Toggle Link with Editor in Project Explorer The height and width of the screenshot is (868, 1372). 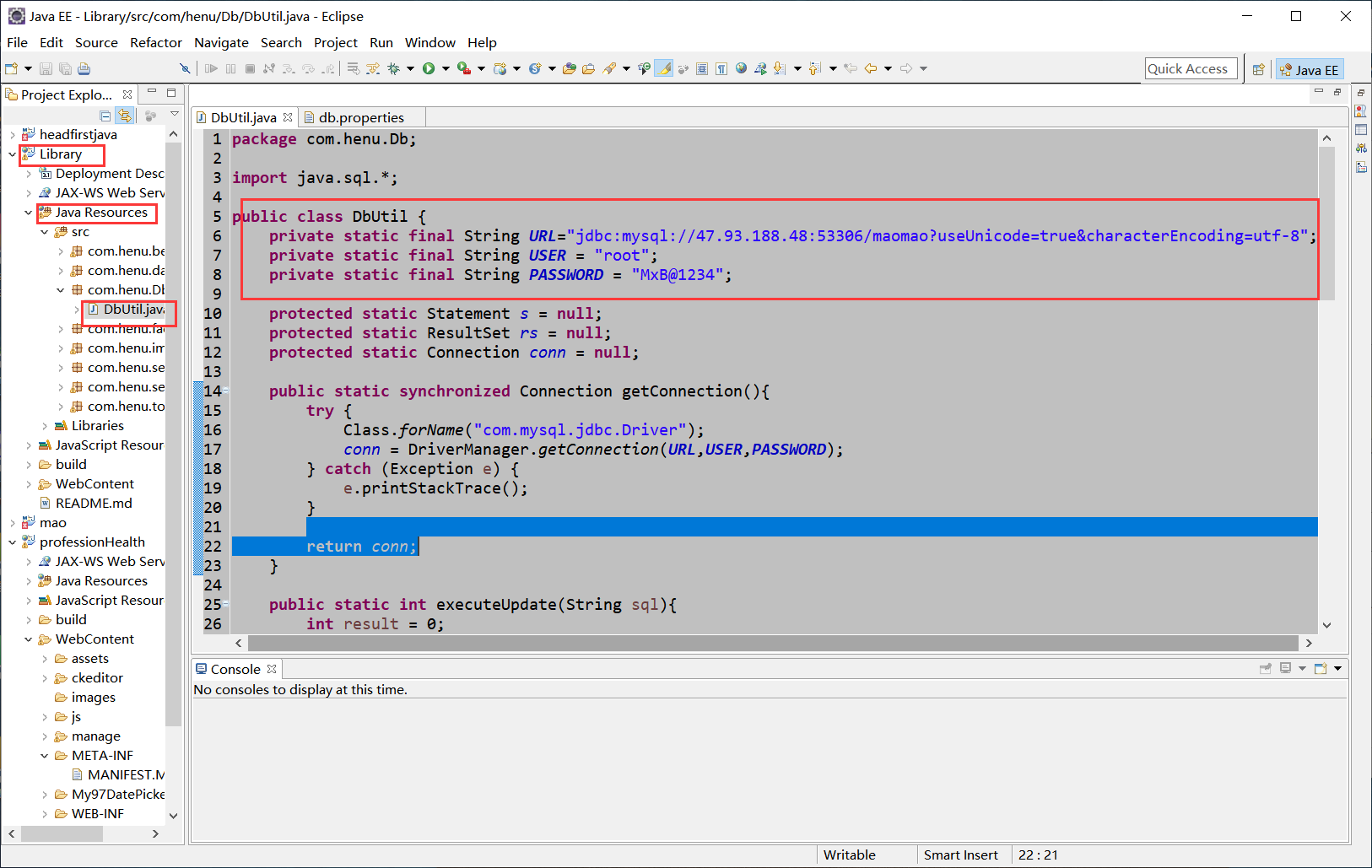pos(125,116)
